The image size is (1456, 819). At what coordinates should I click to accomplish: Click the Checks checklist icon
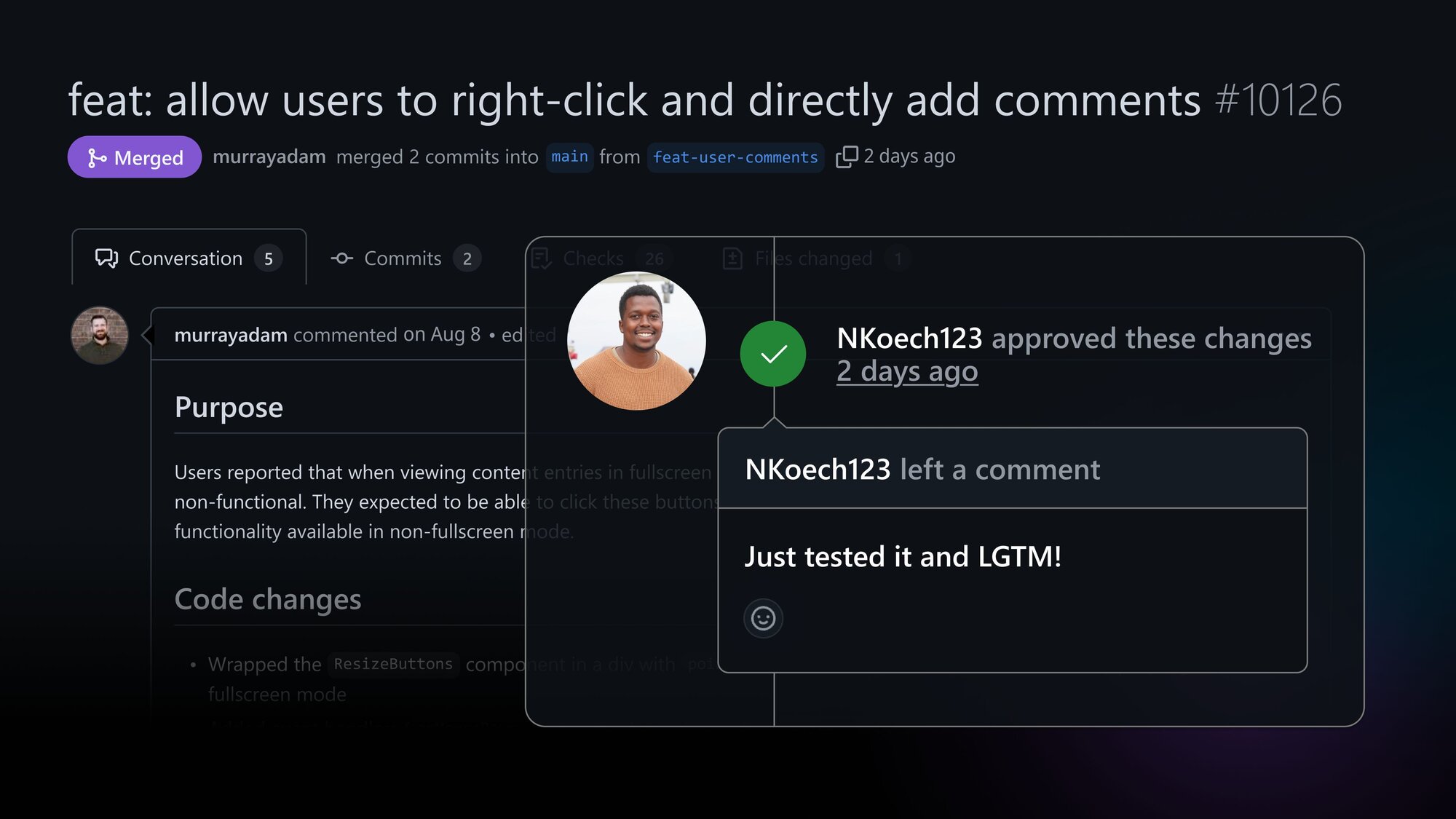click(541, 258)
